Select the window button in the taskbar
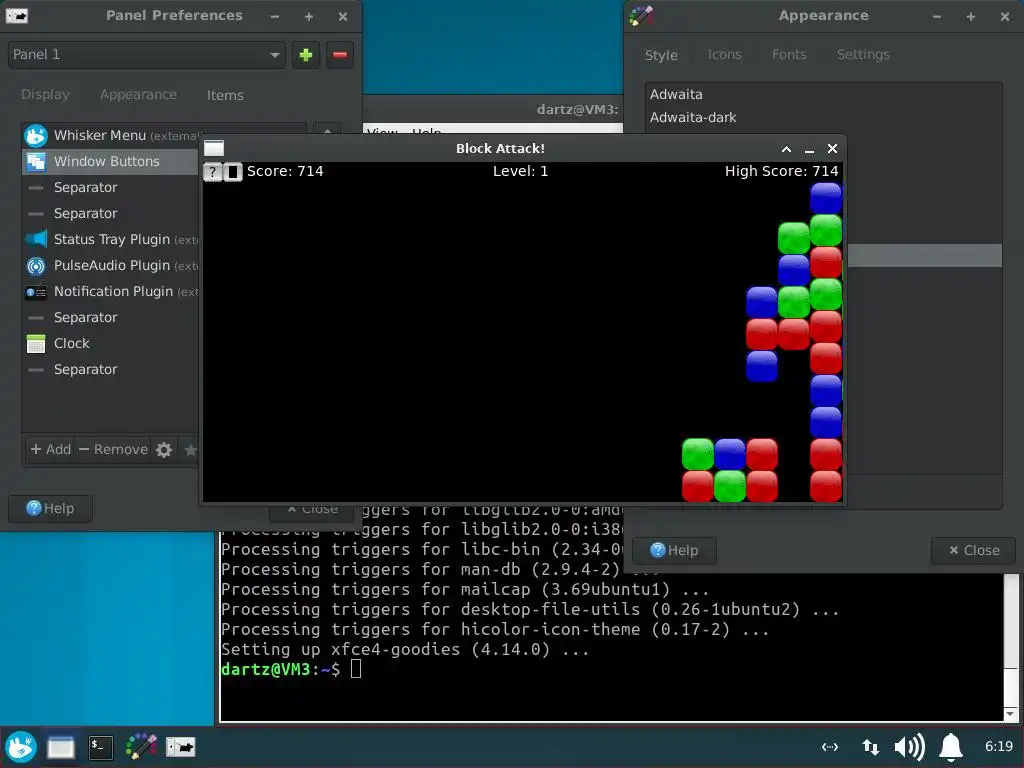The width and height of the screenshot is (1024, 768). [x=61, y=747]
